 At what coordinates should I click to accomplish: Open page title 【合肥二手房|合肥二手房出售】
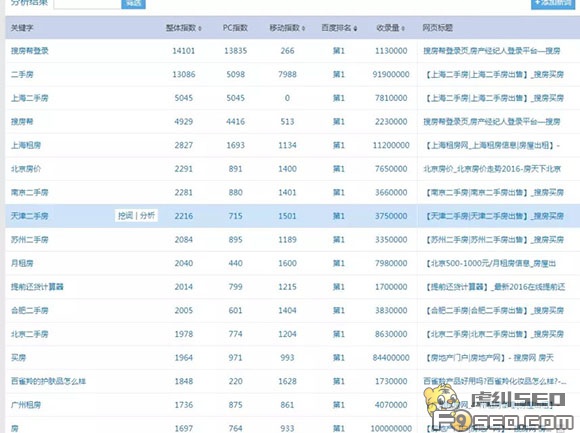[x=494, y=311]
